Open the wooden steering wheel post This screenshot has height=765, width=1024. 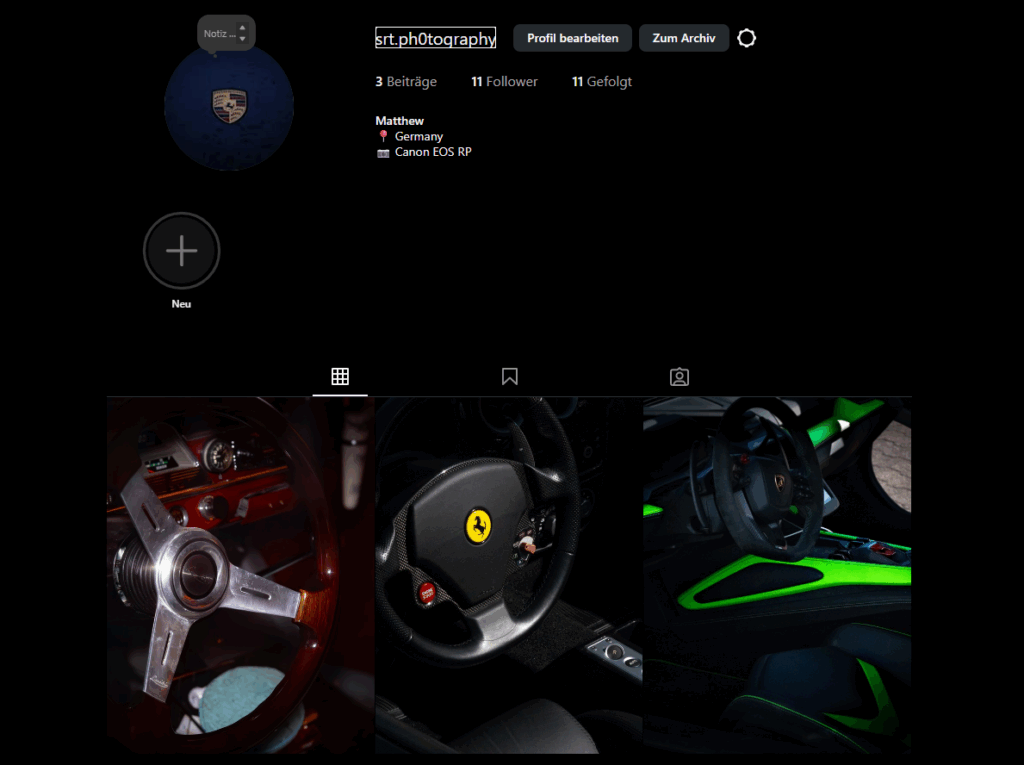tap(240, 575)
